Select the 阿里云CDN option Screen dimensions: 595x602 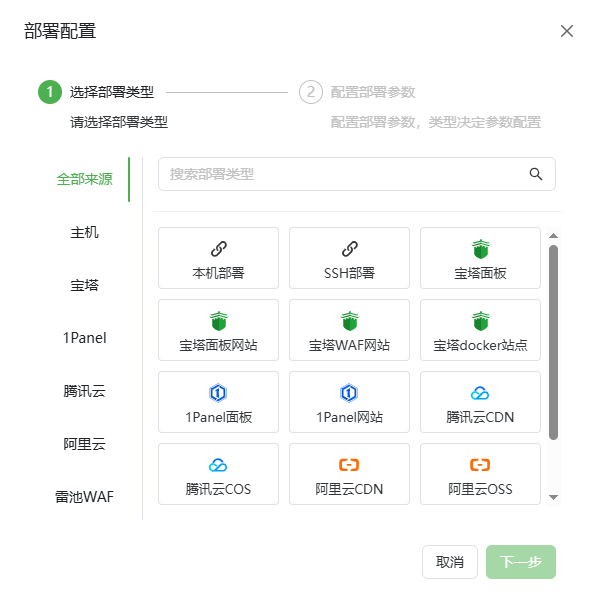point(349,474)
